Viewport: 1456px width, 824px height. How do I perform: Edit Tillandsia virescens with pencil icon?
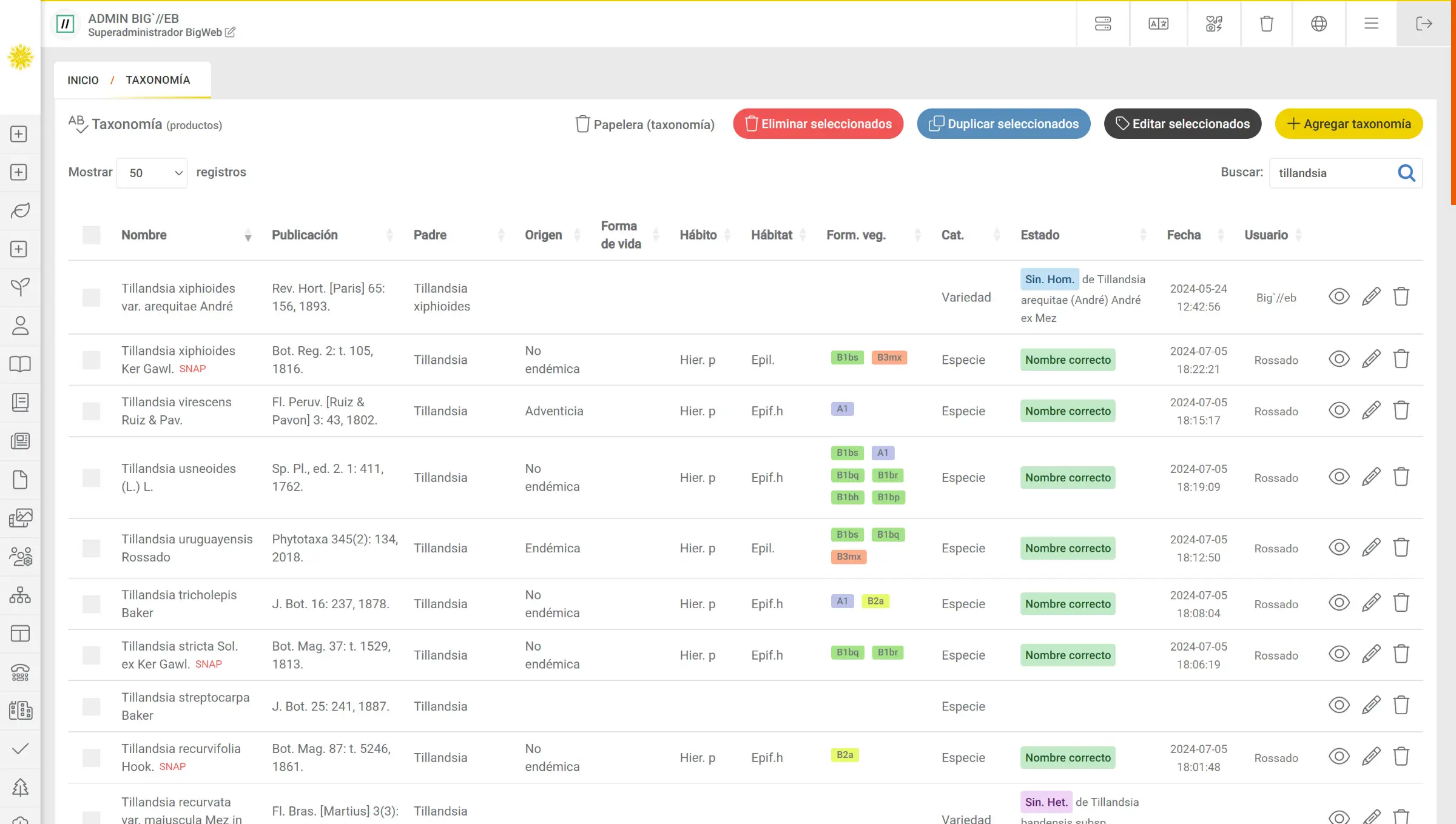[x=1370, y=410]
